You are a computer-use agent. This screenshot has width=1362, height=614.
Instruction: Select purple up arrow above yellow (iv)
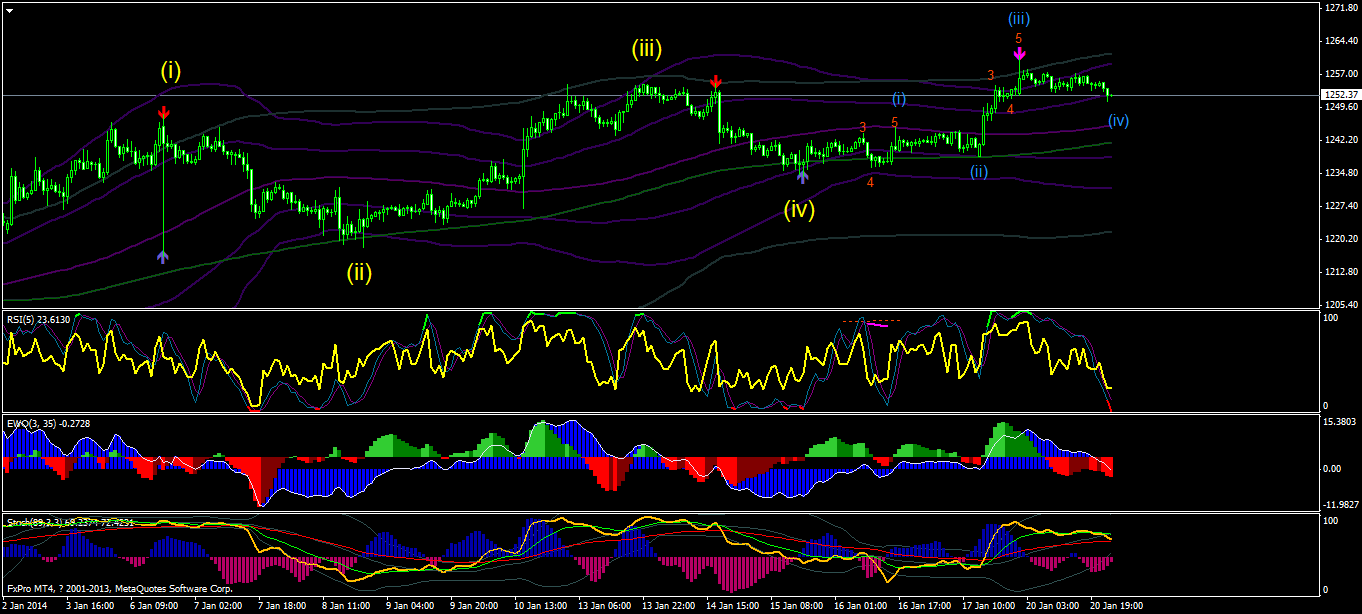(802, 176)
